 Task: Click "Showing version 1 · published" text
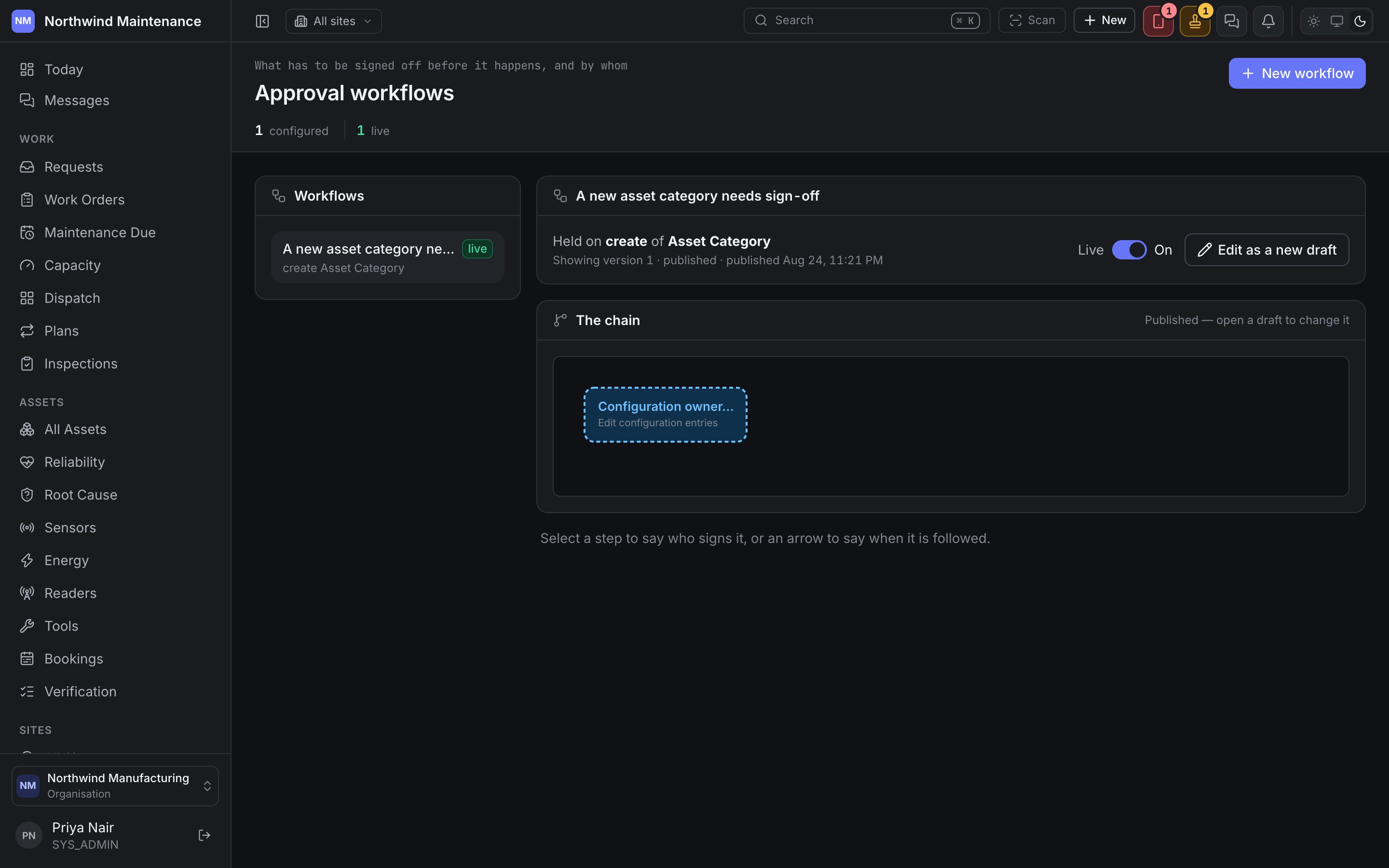point(634,260)
